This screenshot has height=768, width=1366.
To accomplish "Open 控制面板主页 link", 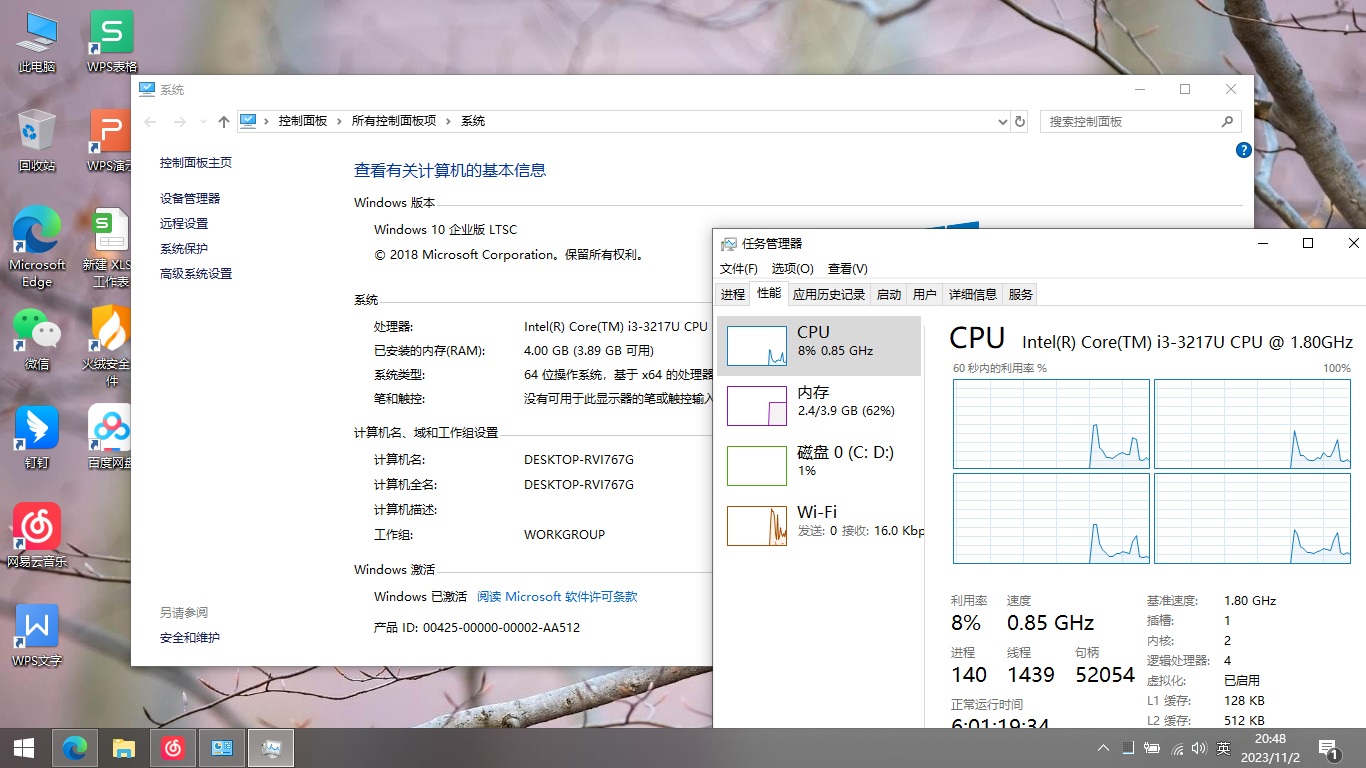I will (196, 162).
